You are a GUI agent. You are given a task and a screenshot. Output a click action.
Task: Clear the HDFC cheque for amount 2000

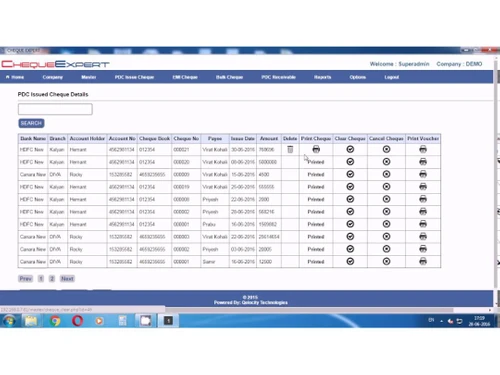coord(350,199)
